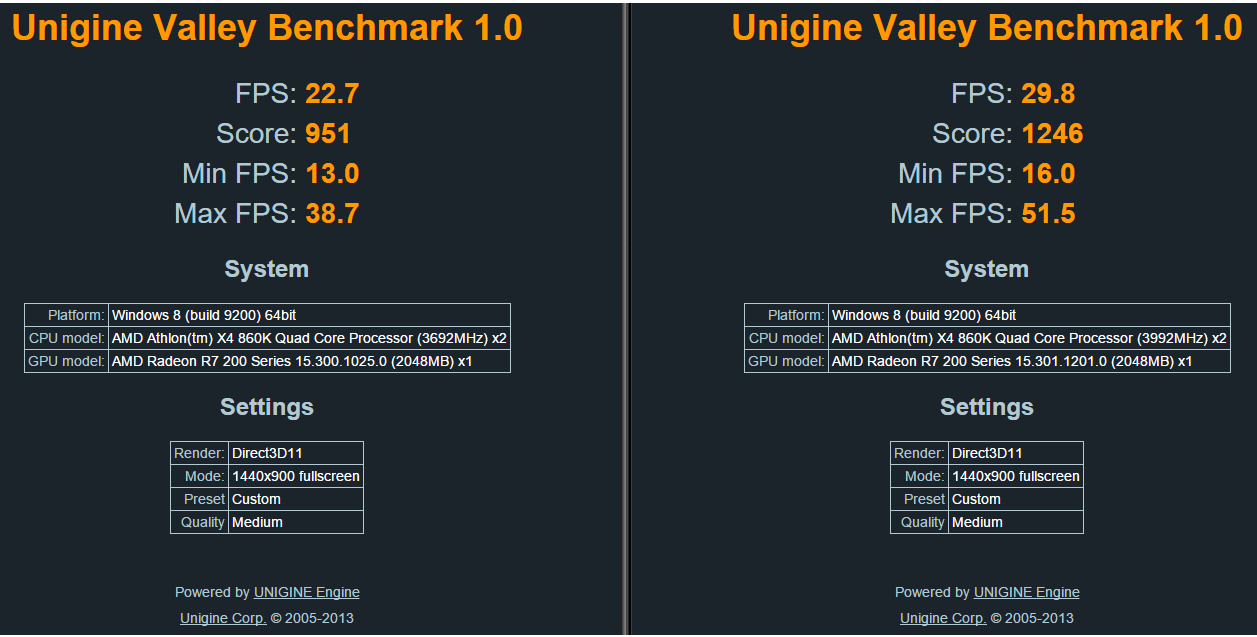This screenshot has height=637, width=1257.
Task: Click right report's System heading
Action: click(x=987, y=269)
